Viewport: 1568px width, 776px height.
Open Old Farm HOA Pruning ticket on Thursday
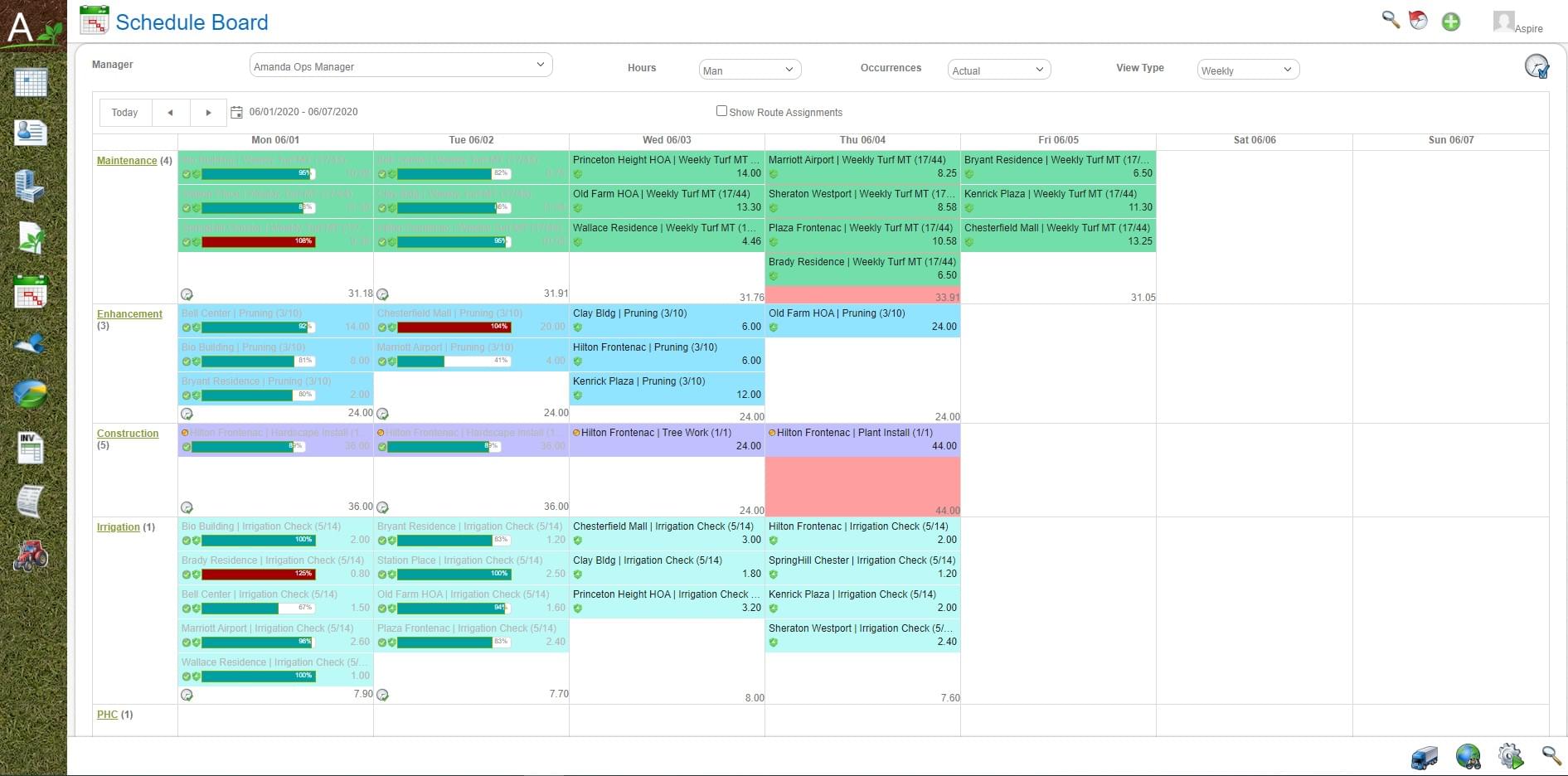[x=862, y=320]
